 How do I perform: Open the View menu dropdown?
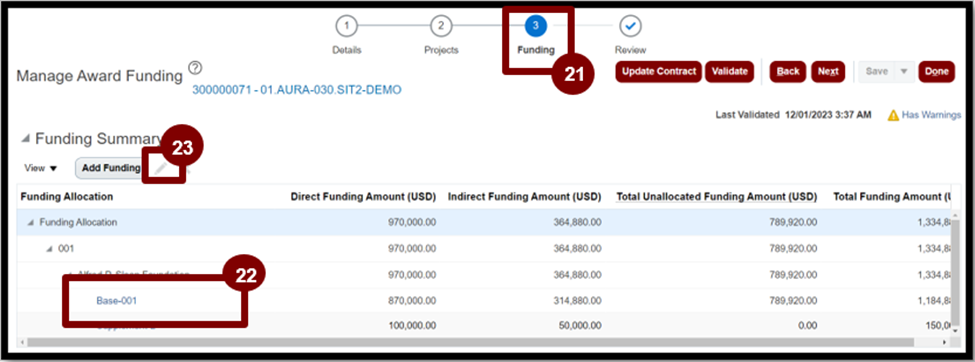pyautogui.click(x=40, y=168)
